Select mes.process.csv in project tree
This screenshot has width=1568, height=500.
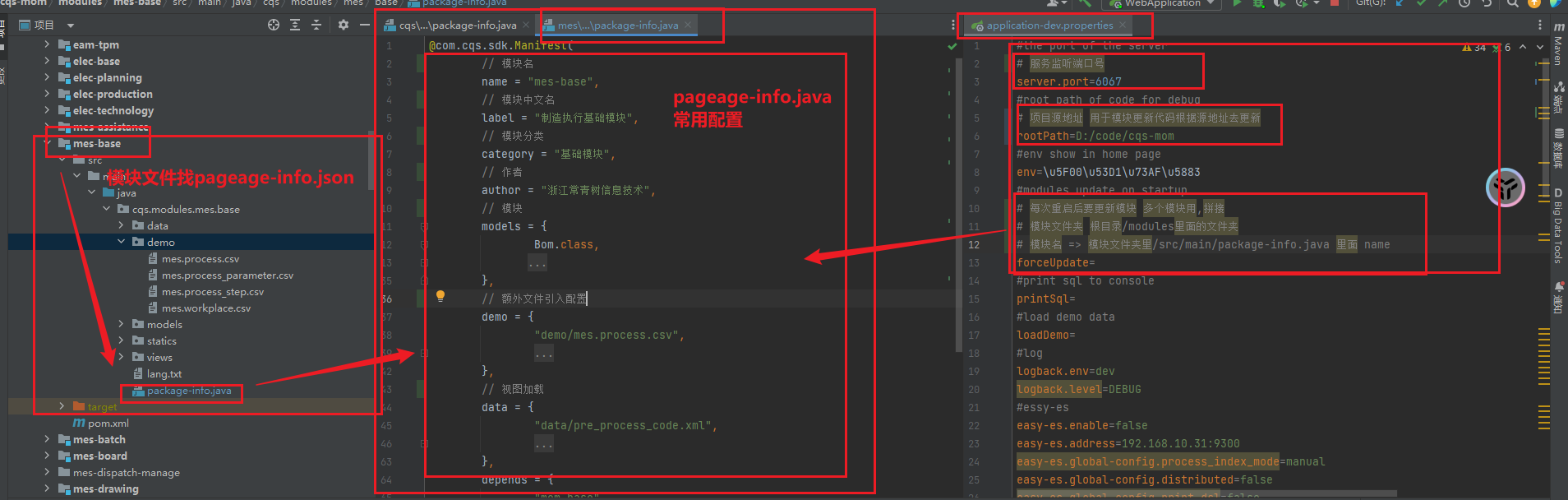pyautogui.click(x=201, y=258)
